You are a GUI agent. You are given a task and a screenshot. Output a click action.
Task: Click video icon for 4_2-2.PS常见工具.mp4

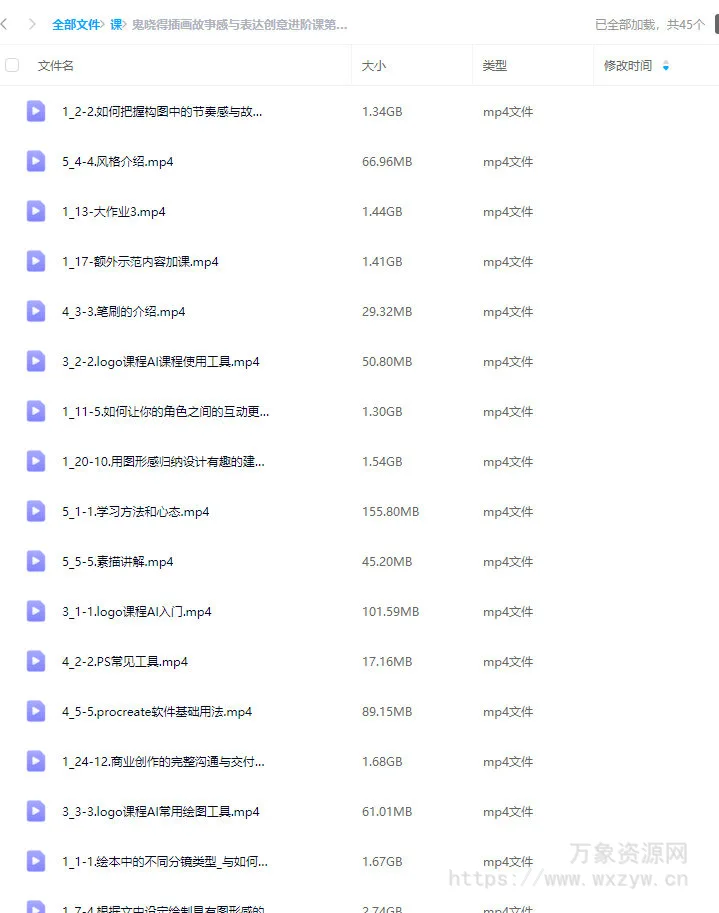(x=36, y=661)
